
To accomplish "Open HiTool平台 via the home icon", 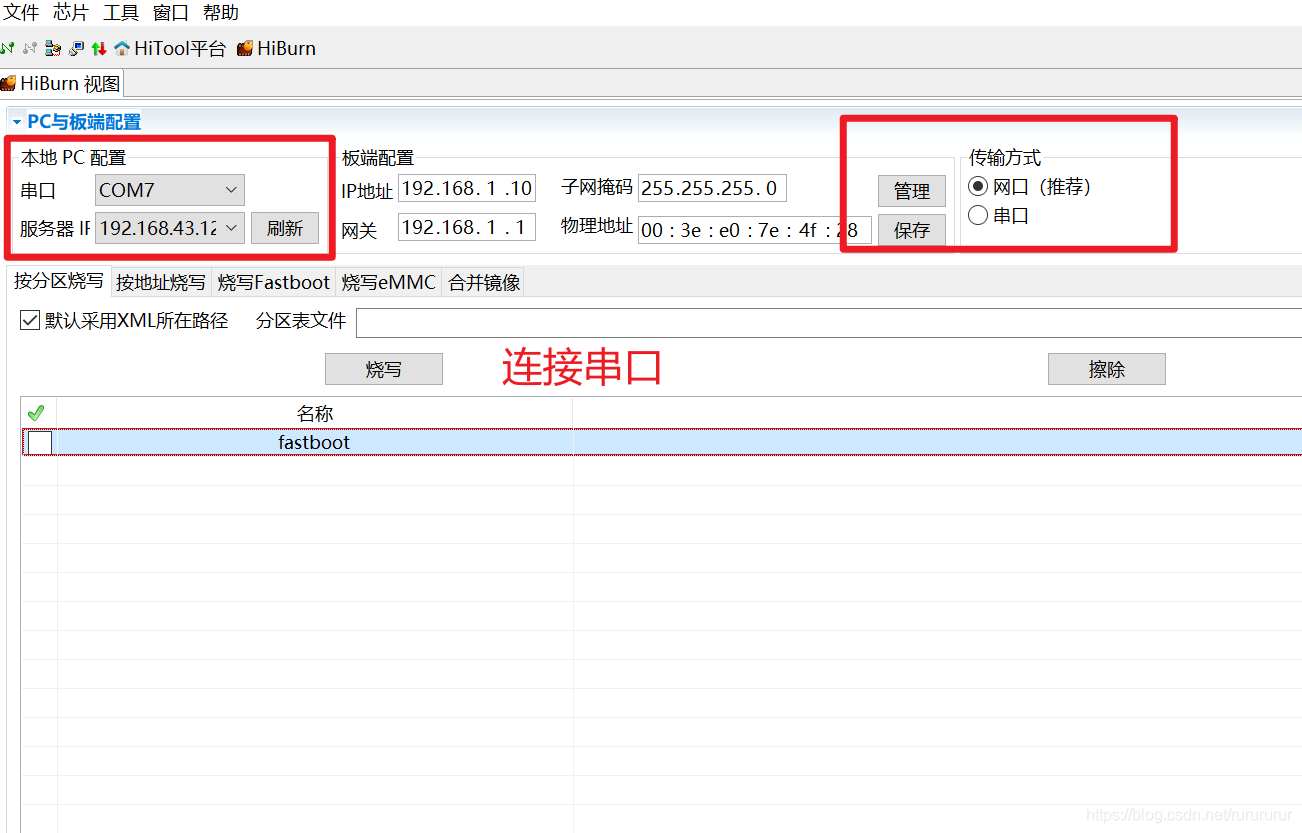I will [x=122, y=48].
